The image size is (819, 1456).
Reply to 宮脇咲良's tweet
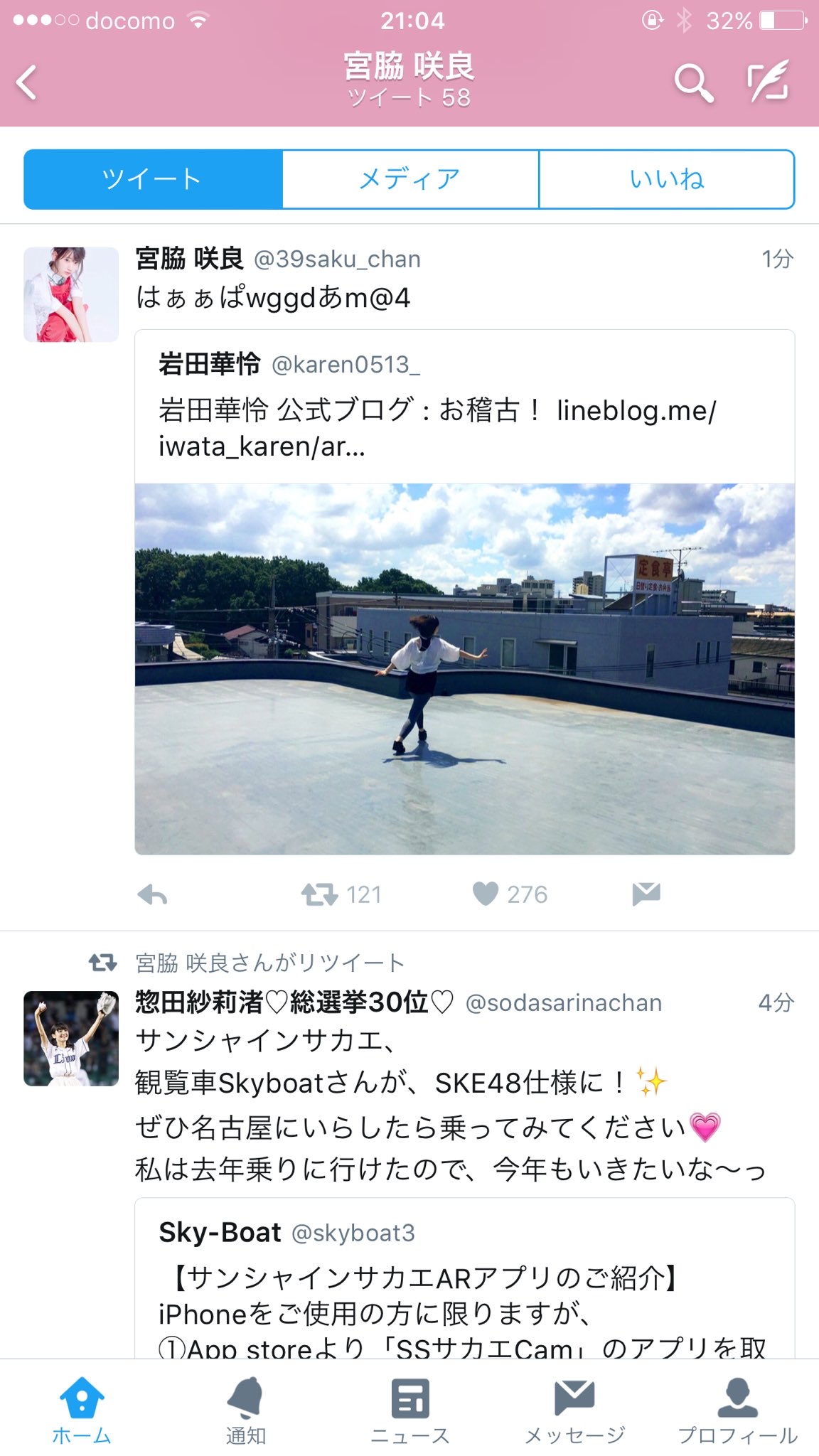click(152, 894)
